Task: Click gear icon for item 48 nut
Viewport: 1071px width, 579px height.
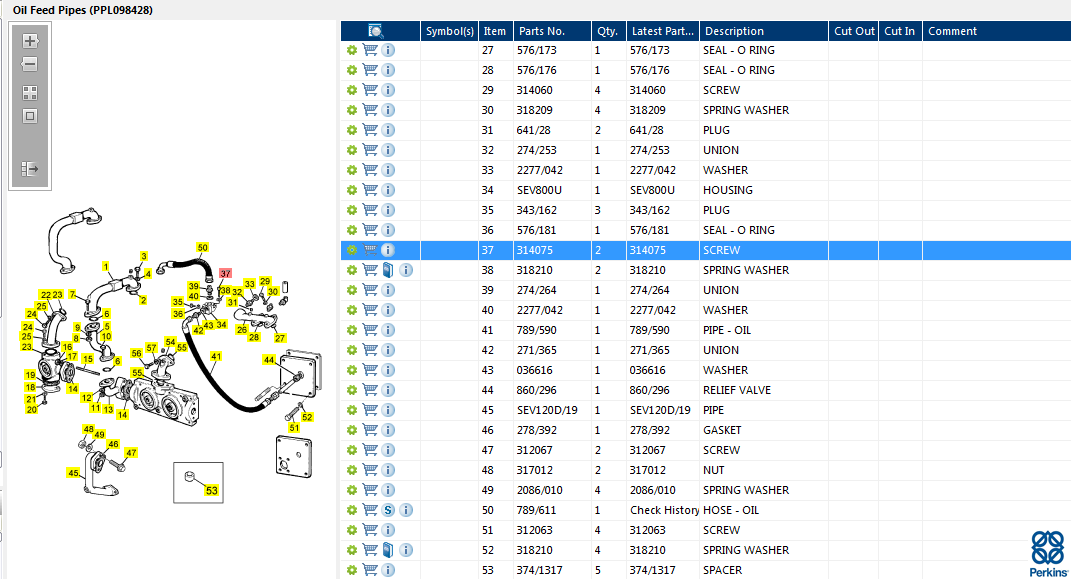Action: coord(352,470)
